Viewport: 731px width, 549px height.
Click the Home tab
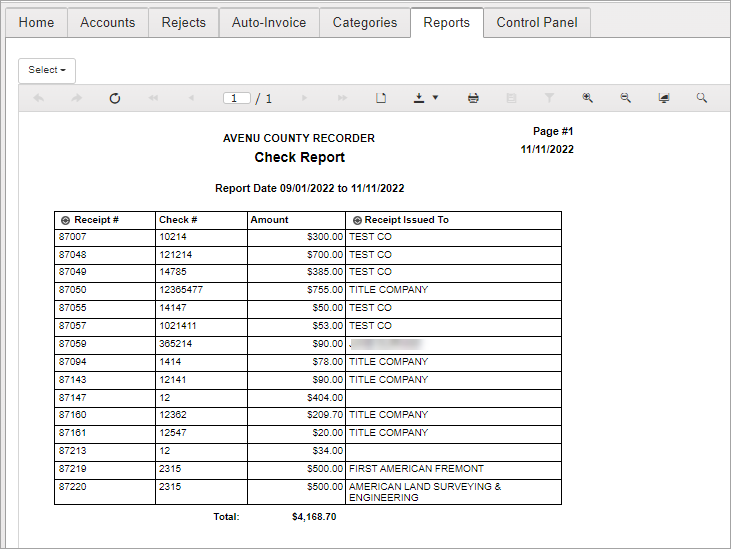pyautogui.click(x=36, y=22)
